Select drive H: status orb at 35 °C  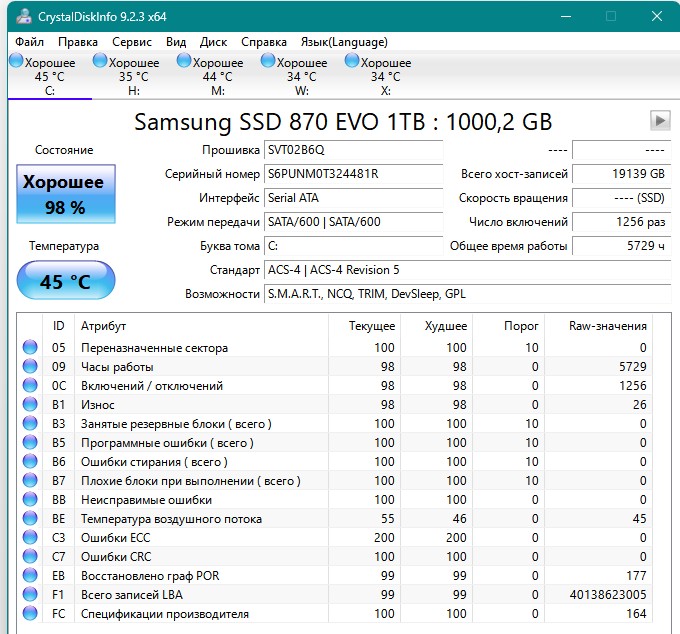[x=100, y=61]
